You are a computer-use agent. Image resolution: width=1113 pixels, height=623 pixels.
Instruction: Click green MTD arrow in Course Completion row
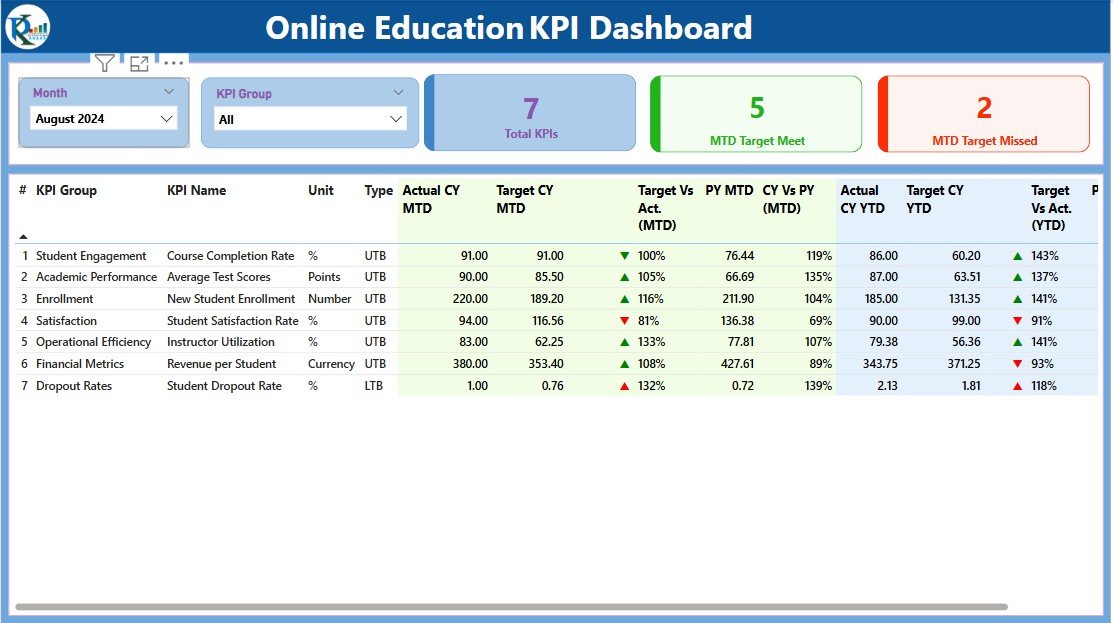[625, 255]
